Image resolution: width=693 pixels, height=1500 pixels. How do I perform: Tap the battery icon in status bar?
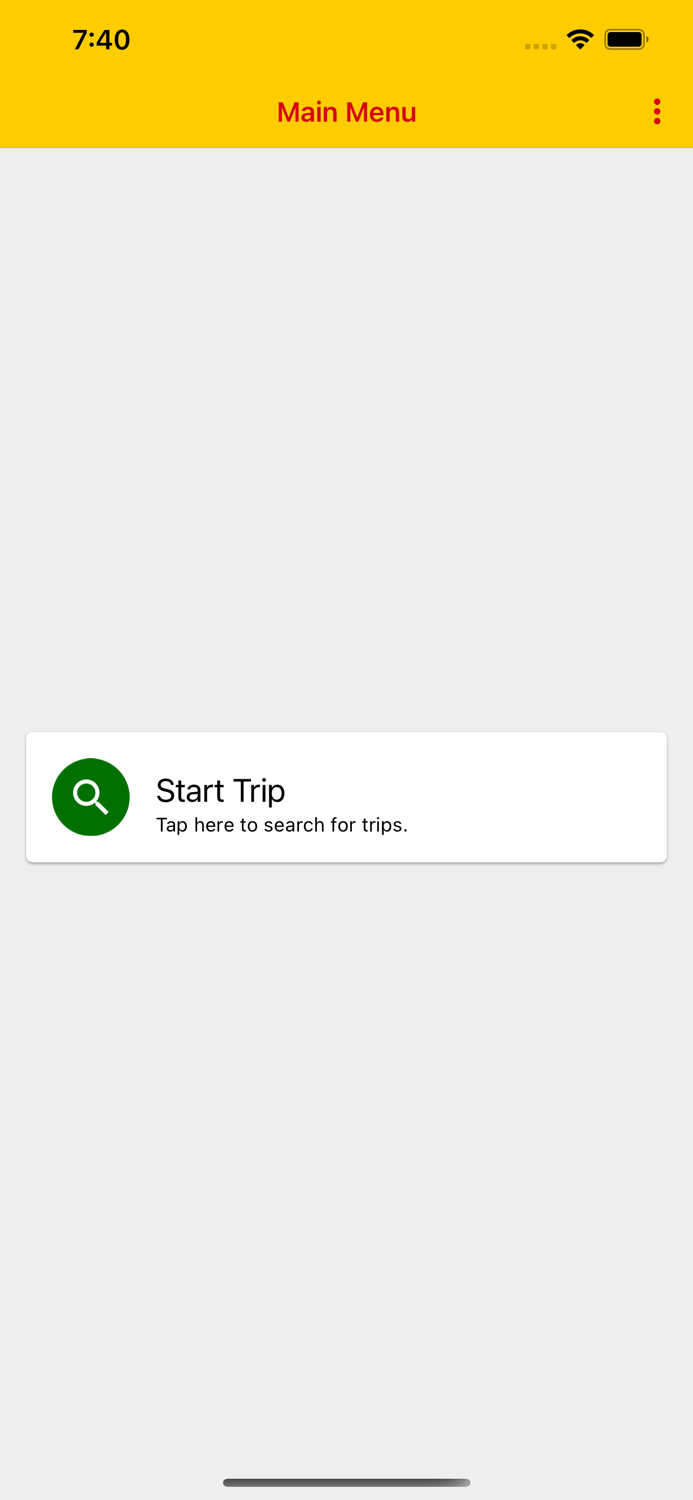pos(626,40)
